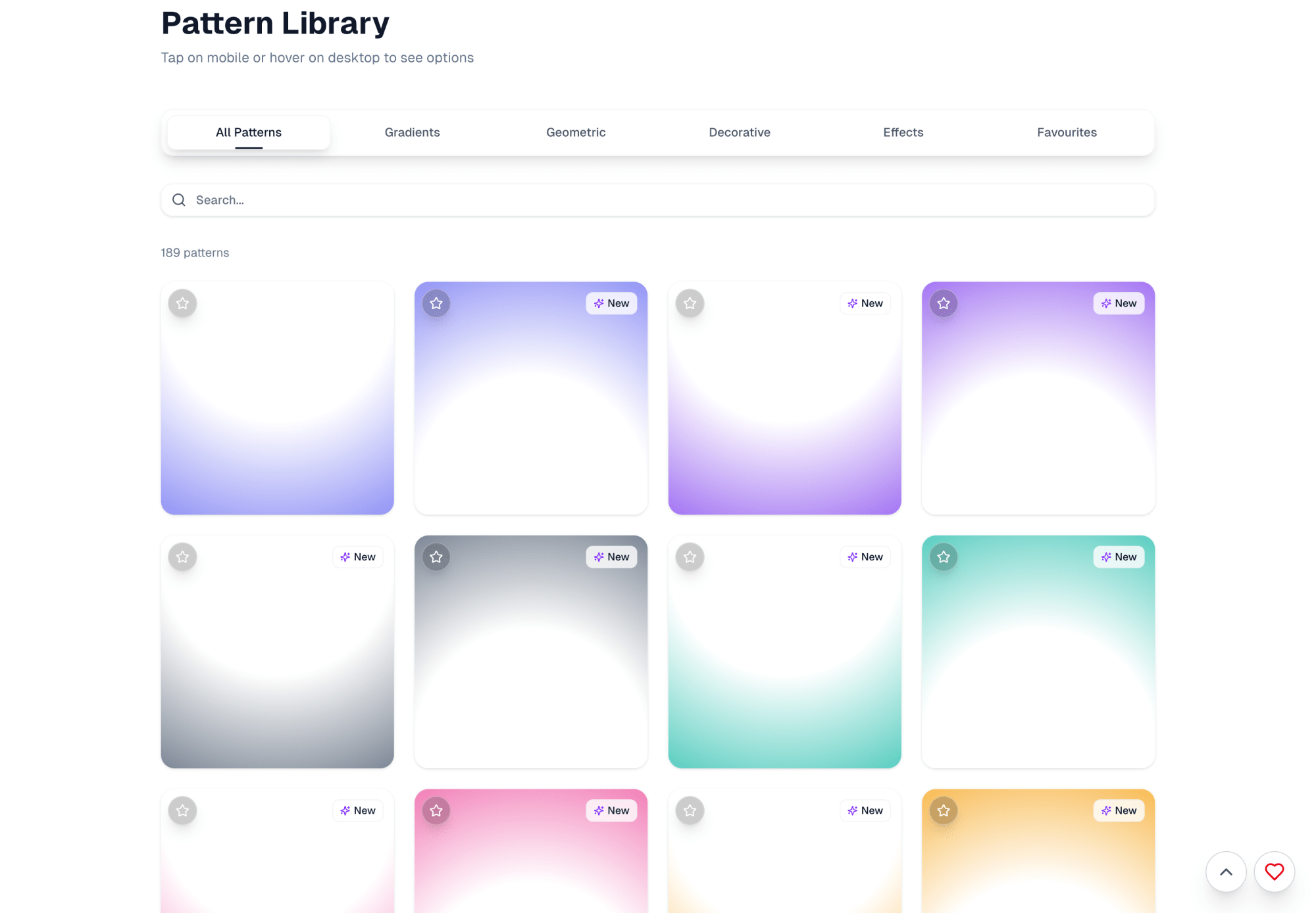
Task: Star the purple top-glow pattern card
Action: (x=944, y=303)
